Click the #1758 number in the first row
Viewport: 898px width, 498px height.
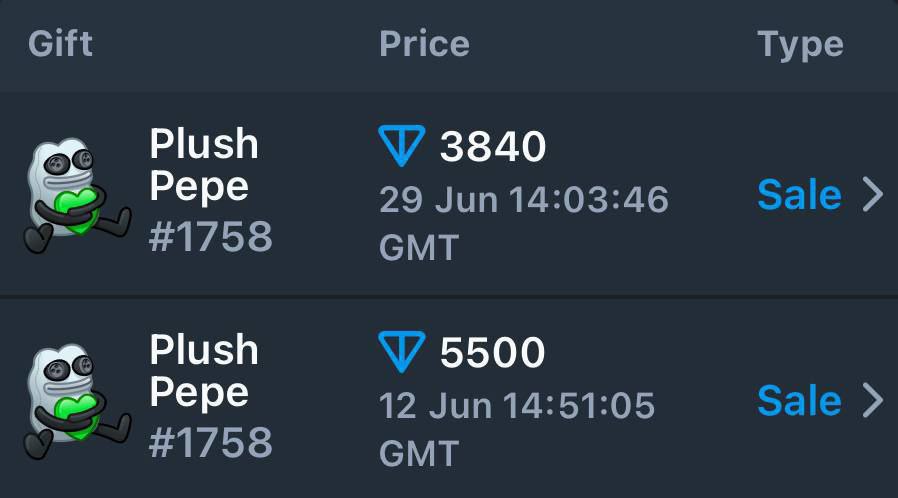[211, 236]
